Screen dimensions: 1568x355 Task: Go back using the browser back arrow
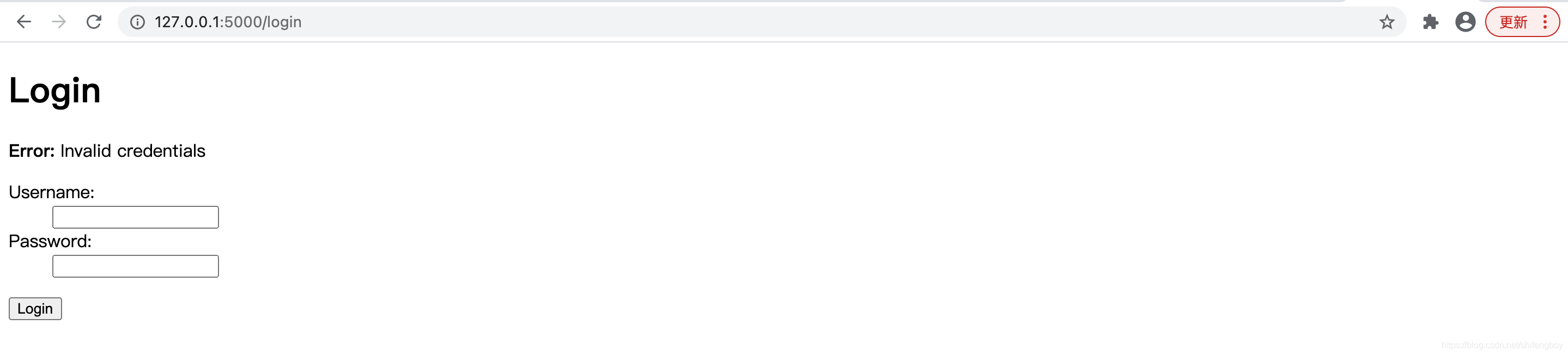tap(24, 22)
